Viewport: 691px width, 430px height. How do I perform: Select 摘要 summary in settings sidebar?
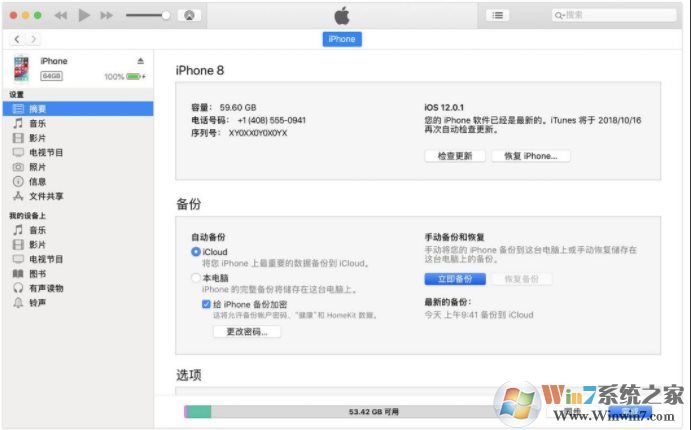pos(78,109)
